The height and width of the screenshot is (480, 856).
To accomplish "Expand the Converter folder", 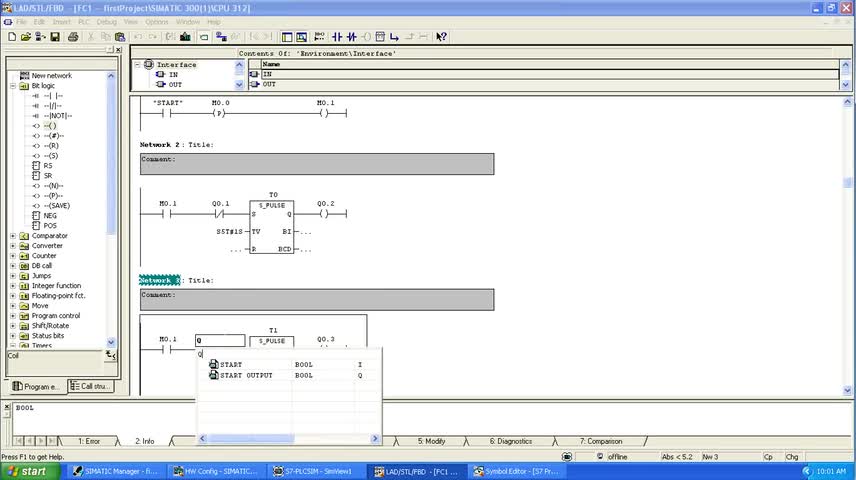I will coord(13,246).
